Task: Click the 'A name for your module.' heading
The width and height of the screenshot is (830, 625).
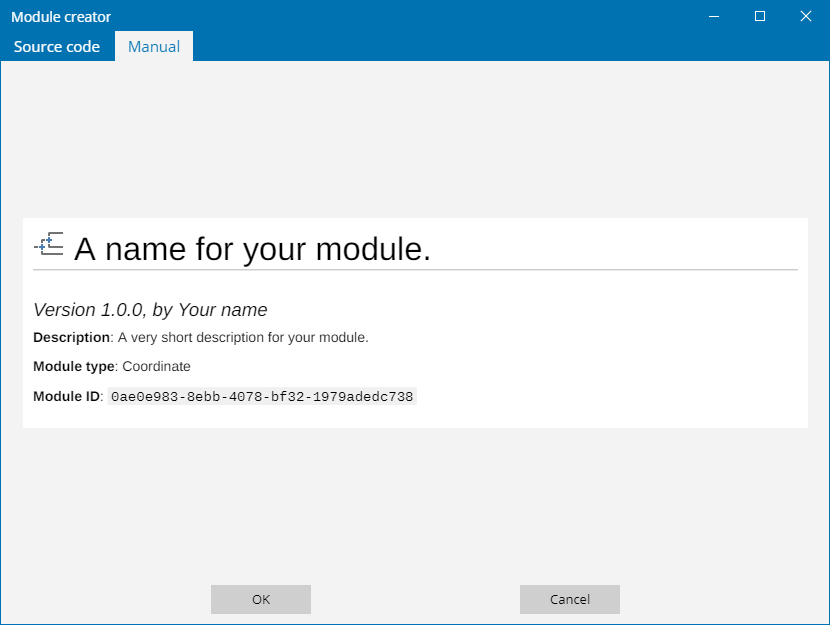Action: point(252,249)
